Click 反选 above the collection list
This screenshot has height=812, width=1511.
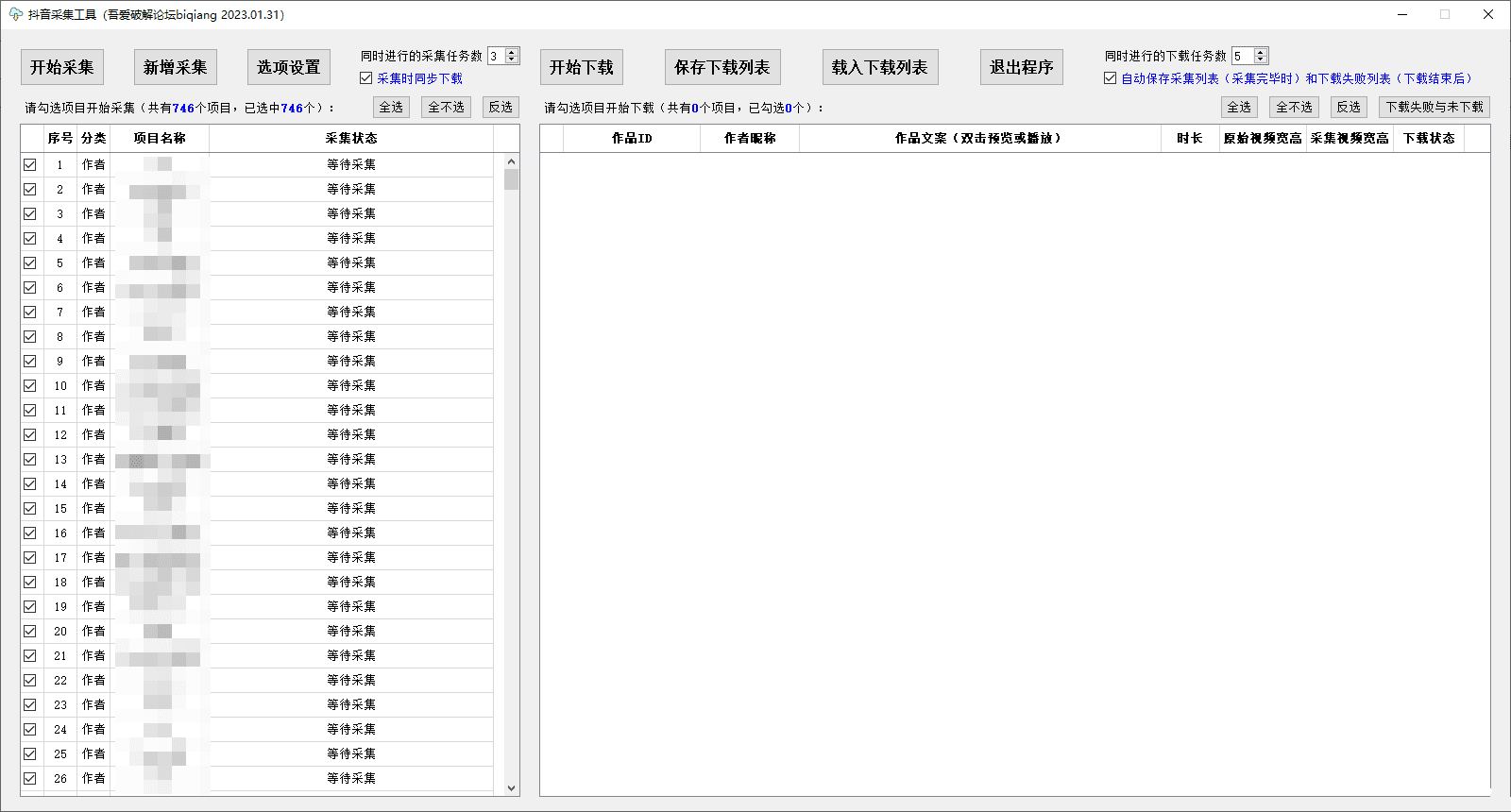coord(501,107)
